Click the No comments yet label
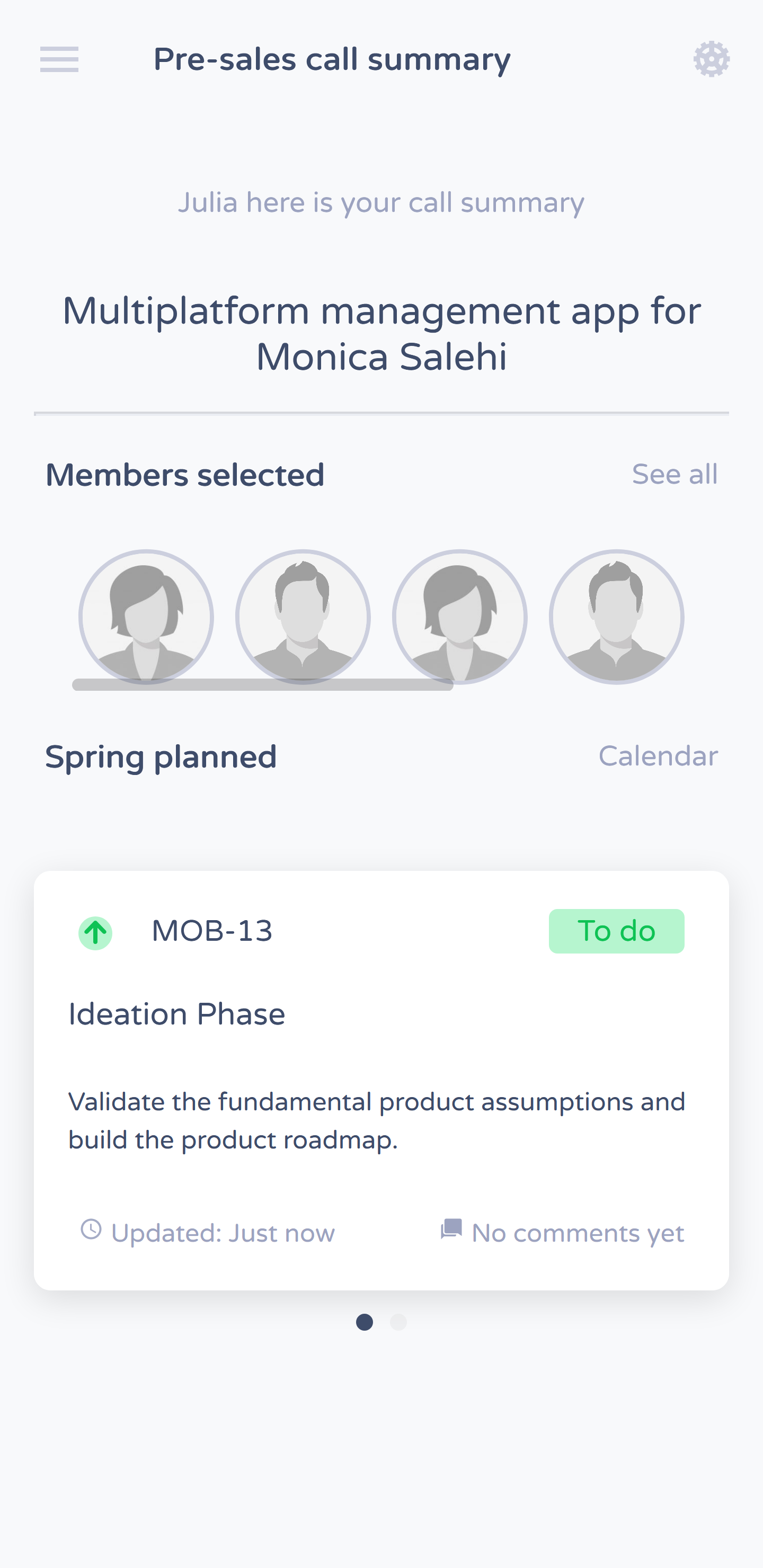Viewport: 763px width, 1568px height. pyautogui.click(x=578, y=1233)
